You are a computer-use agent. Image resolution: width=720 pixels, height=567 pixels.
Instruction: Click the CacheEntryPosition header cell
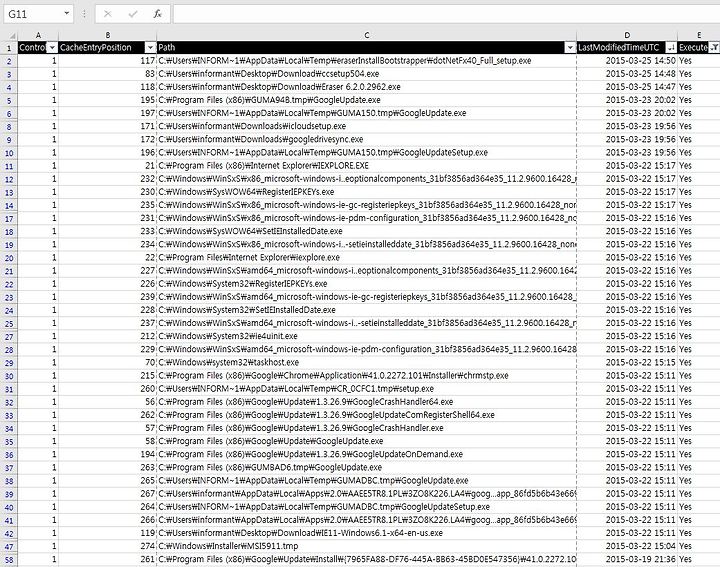tap(107, 47)
